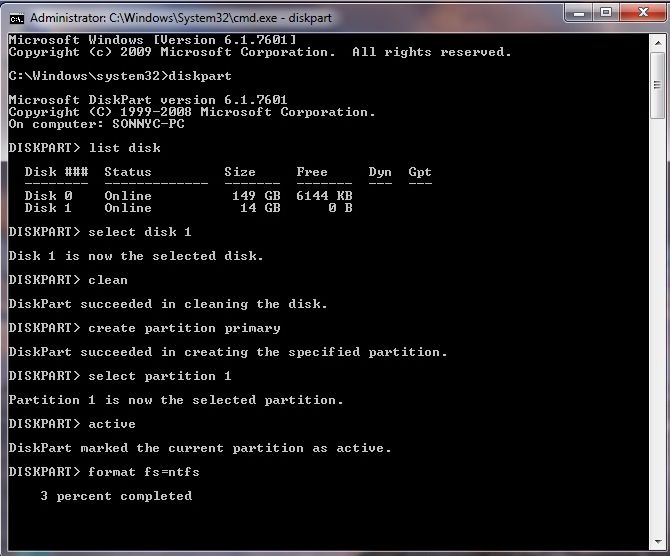Image resolution: width=670 pixels, height=556 pixels.
Task: Click the '14 GB' size value
Action: tap(260, 208)
